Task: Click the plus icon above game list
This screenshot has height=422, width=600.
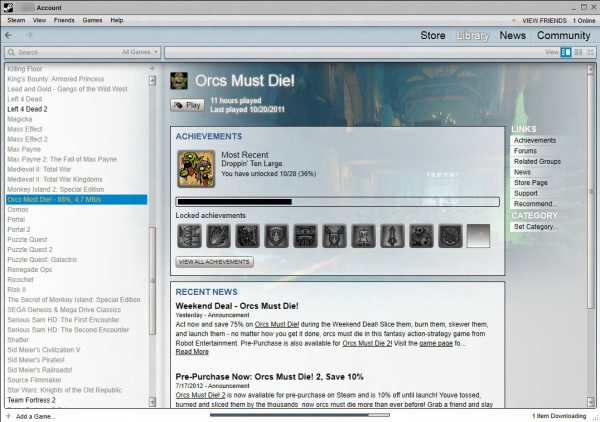Action: pyautogui.click(x=152, y=68)
